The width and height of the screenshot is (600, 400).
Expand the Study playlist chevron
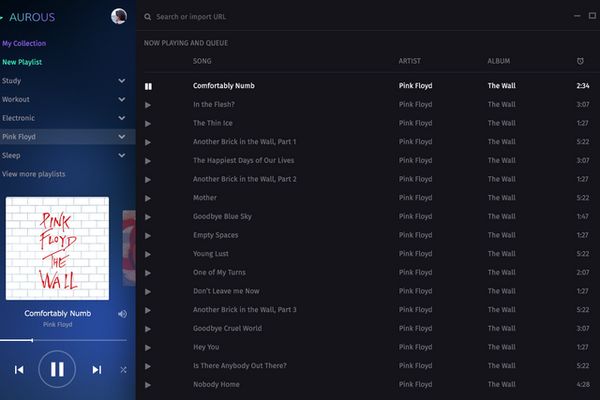tap(122, 81)
